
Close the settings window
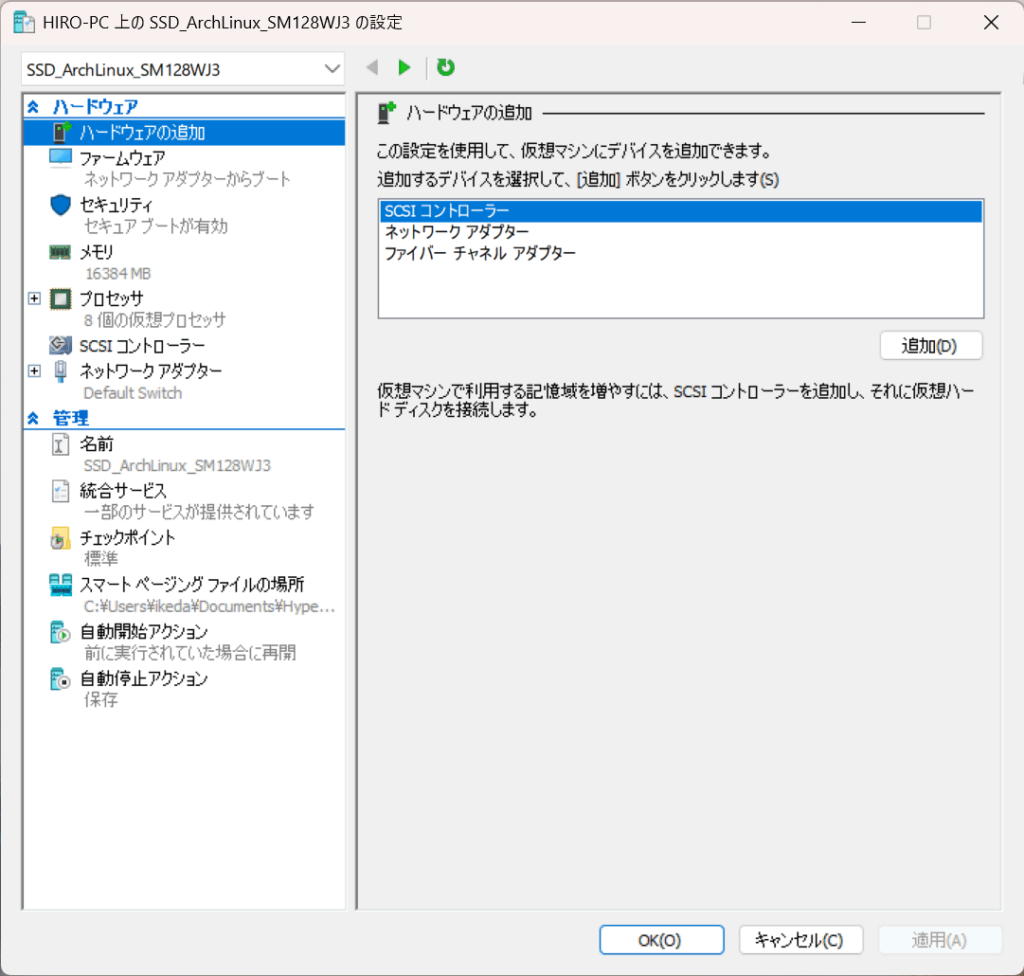click(991, 22)
